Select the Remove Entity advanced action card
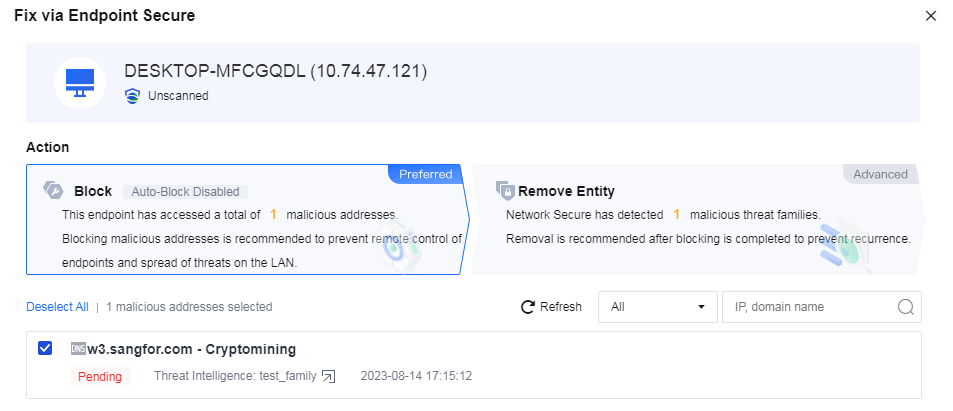Screen dimensions: 953x411 click(x=695, y=220)
